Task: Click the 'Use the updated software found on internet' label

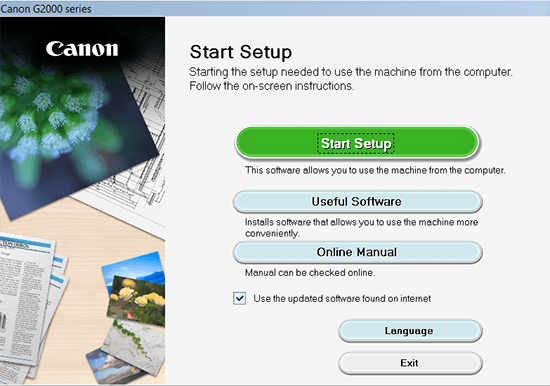Action: [342, 299]
